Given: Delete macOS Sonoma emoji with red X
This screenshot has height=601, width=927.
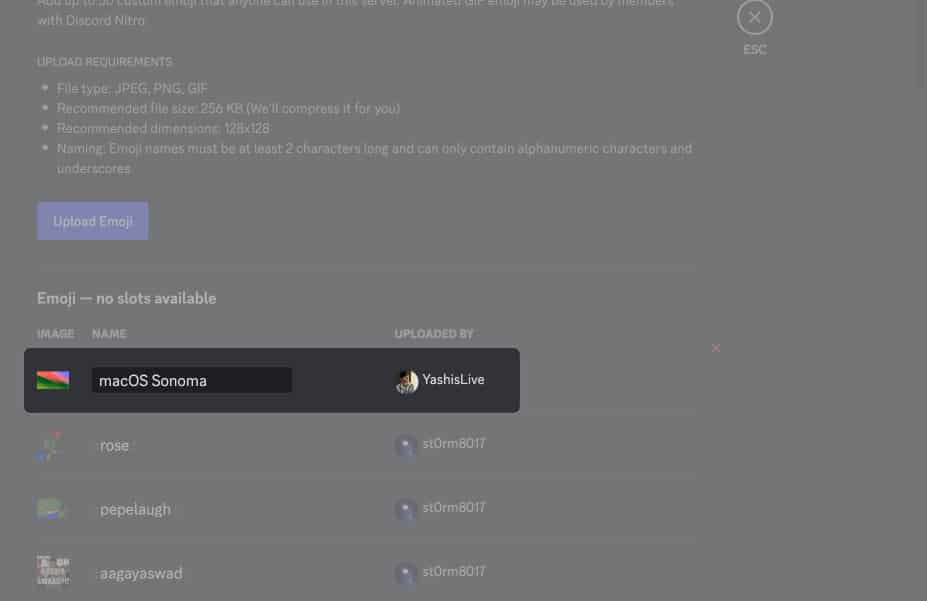Looking at the screenshot, I should [716, 348].
